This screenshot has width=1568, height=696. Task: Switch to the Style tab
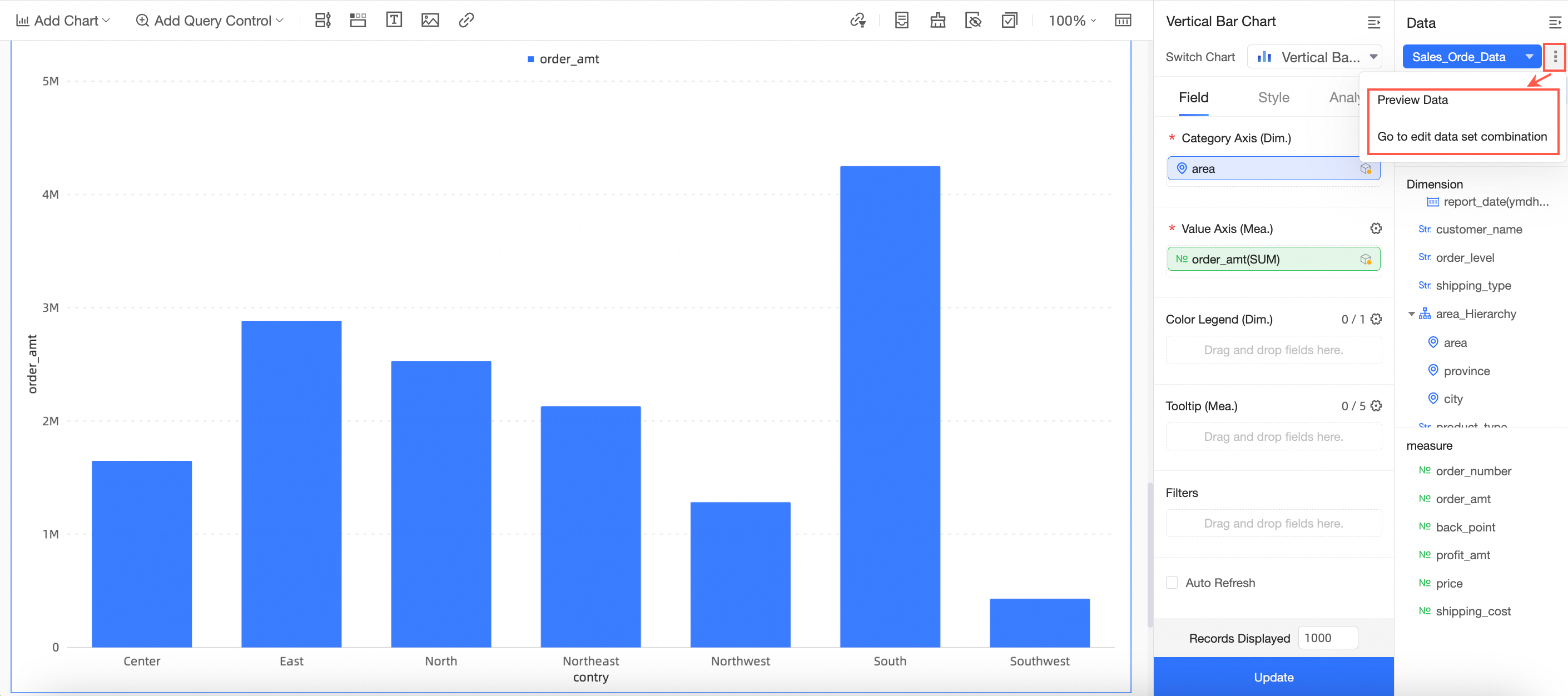(x=1273, y=97)
